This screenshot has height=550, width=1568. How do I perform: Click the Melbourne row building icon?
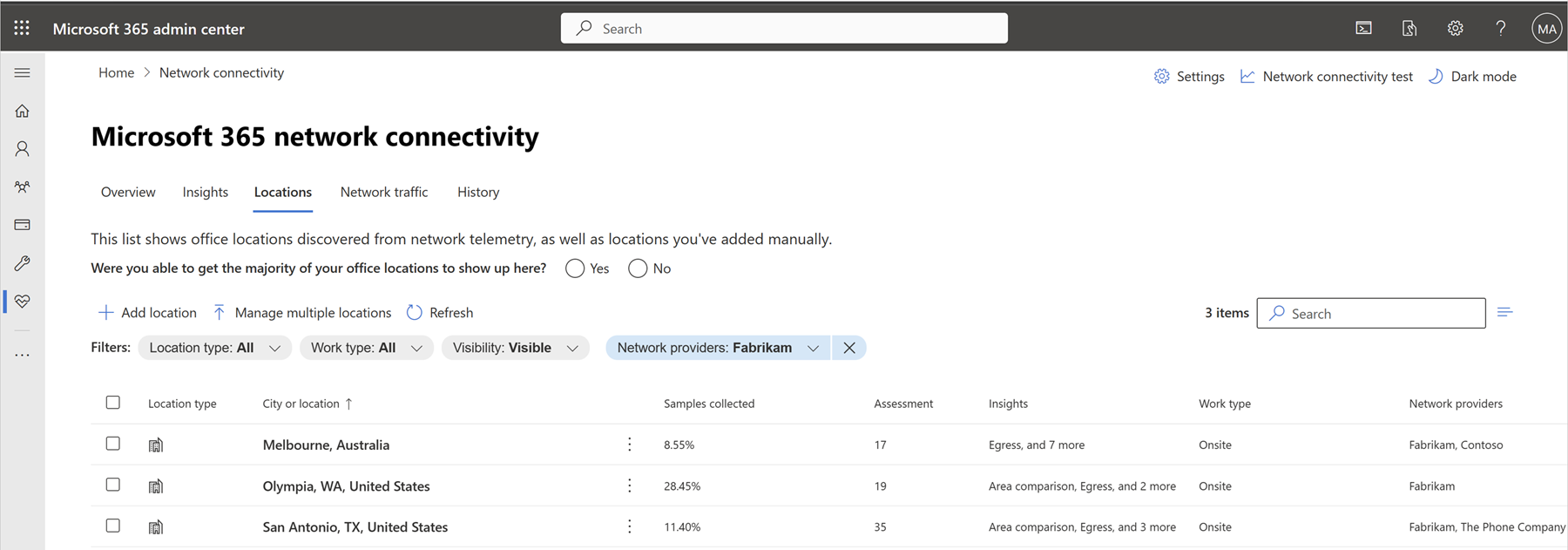pos(156,445)
